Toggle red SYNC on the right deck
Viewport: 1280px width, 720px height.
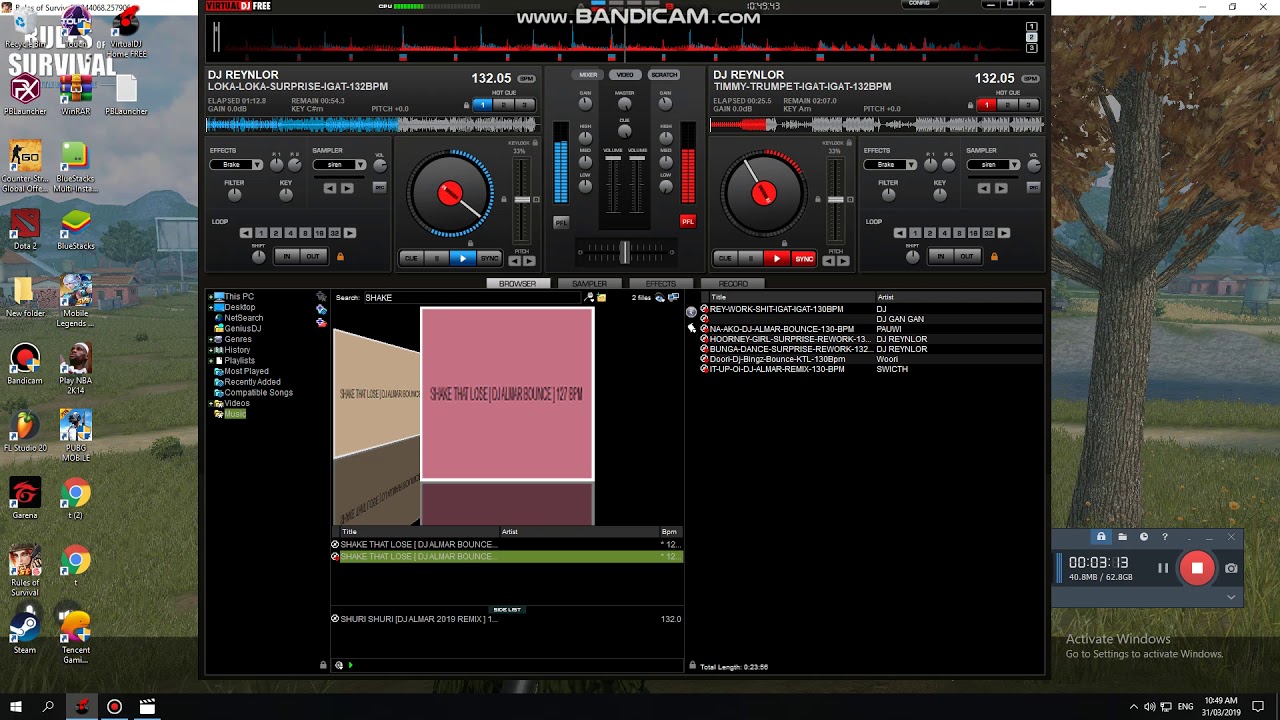(804, 259)
